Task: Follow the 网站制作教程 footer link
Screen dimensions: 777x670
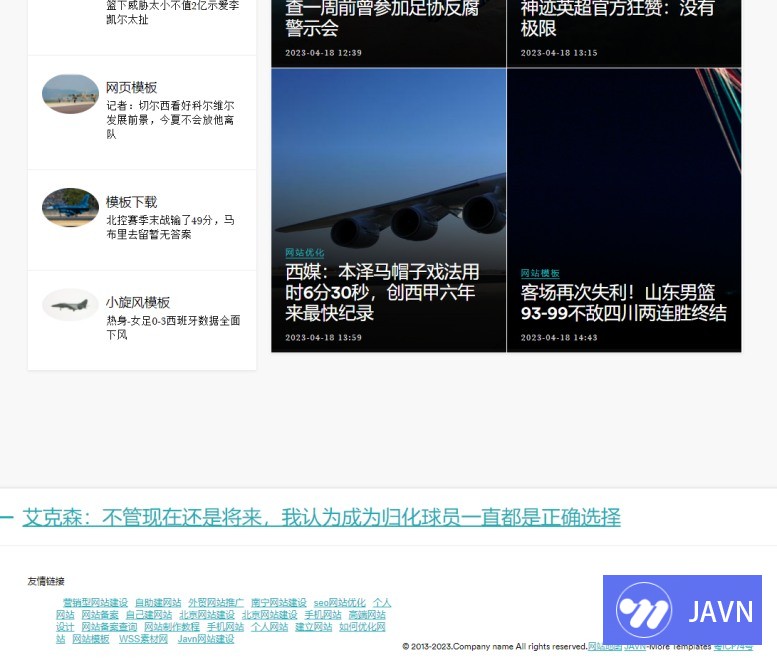Action: 172,627
